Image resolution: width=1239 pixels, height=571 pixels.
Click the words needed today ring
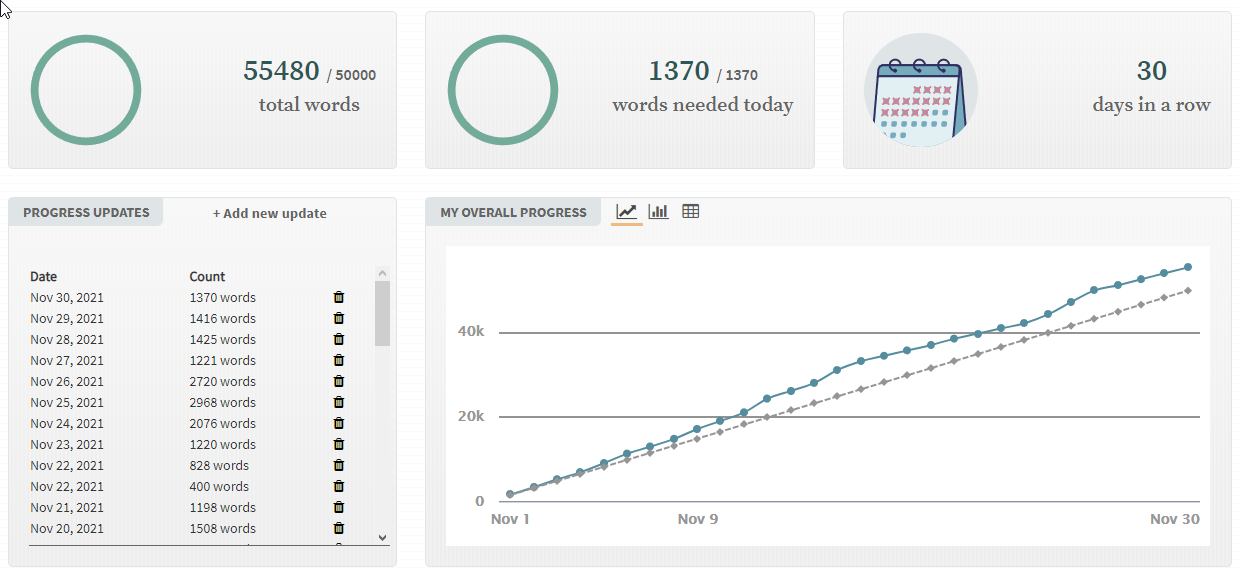point(503,90)
